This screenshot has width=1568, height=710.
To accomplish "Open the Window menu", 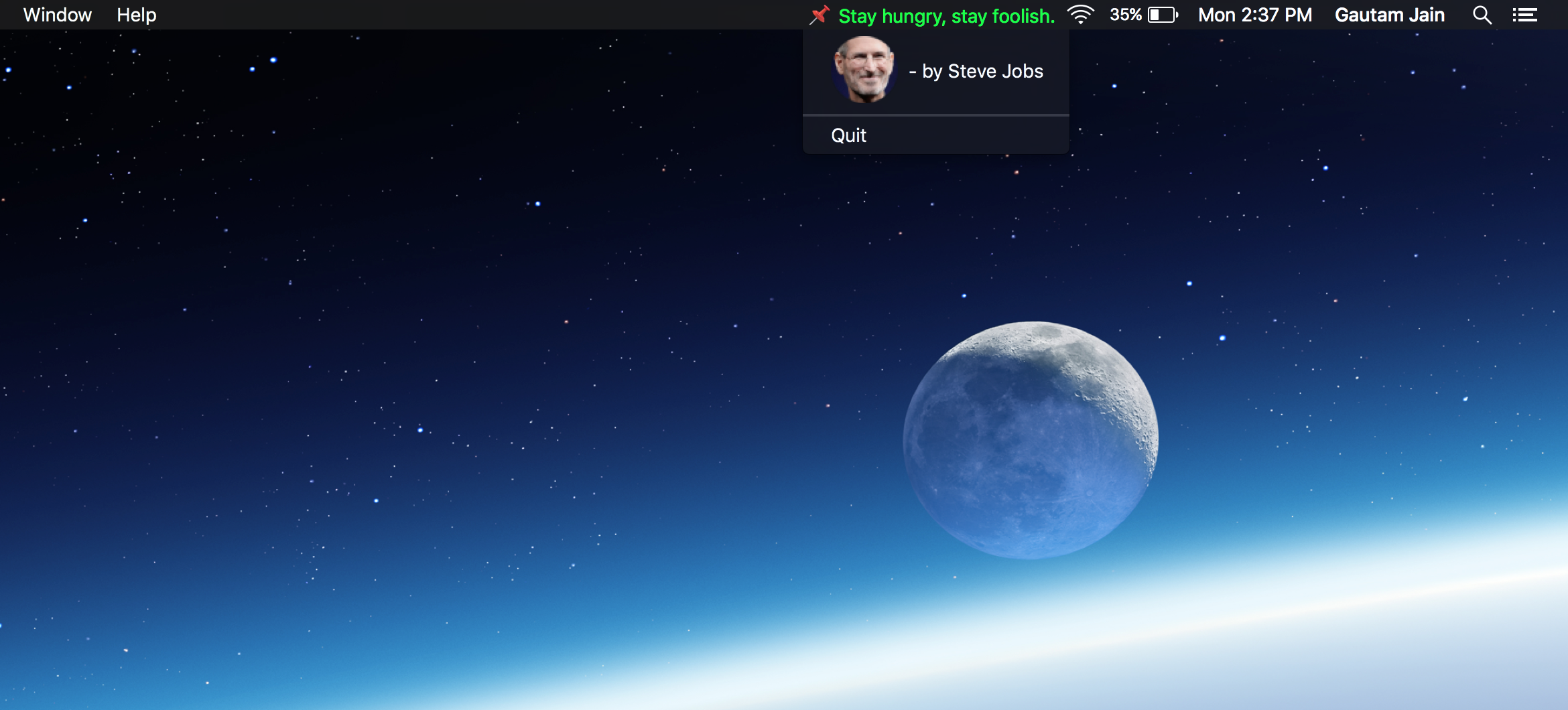I will click(x=57, y=15).
